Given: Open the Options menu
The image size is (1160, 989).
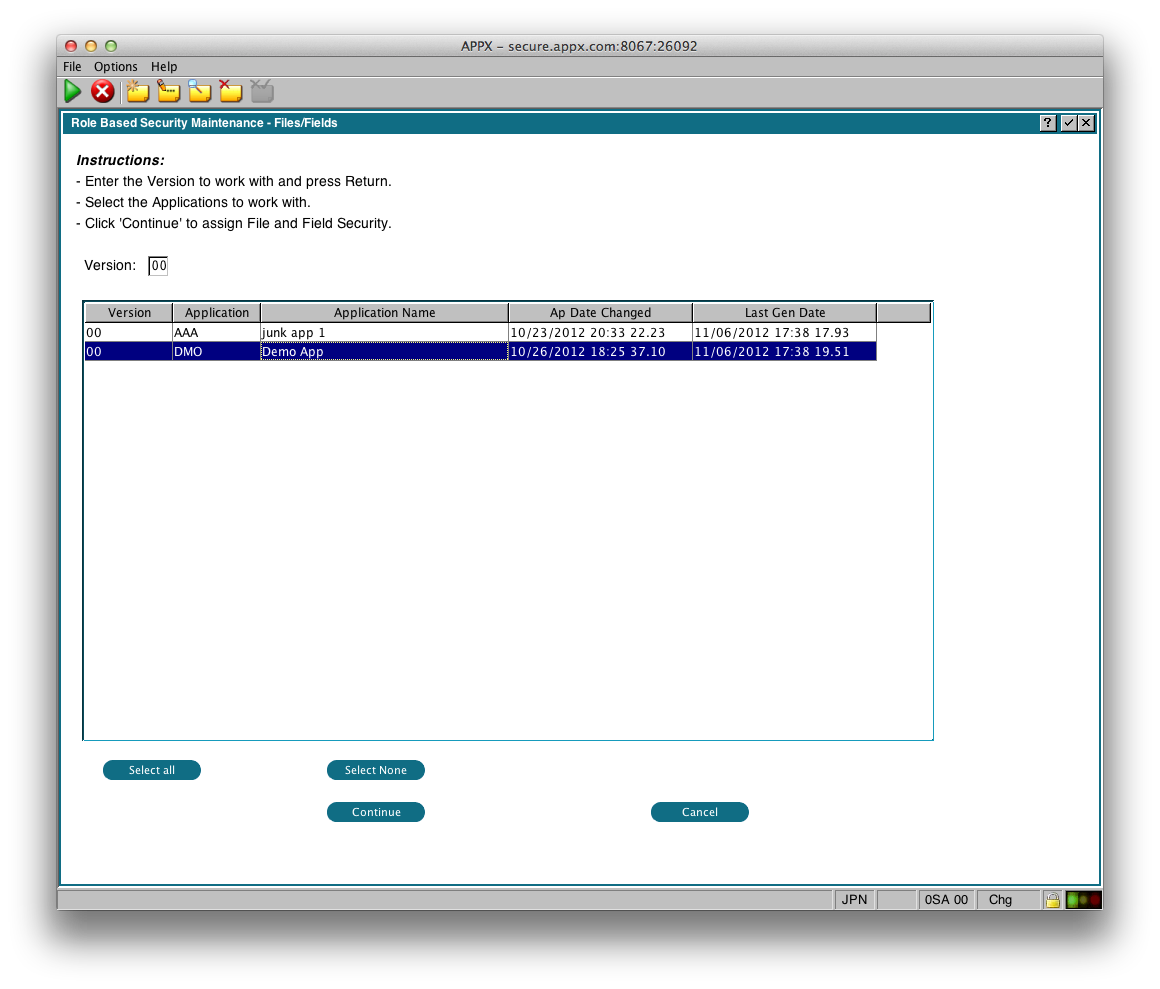Looking at the screenshot, I should pos(116,67).
